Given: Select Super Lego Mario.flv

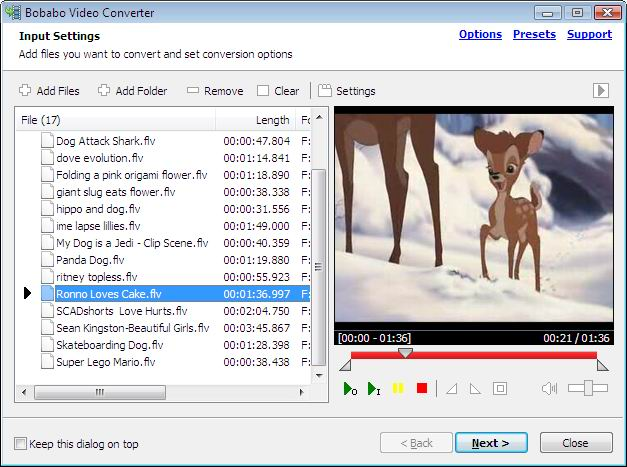Looking at the screenshot, I should pos(106,362).
